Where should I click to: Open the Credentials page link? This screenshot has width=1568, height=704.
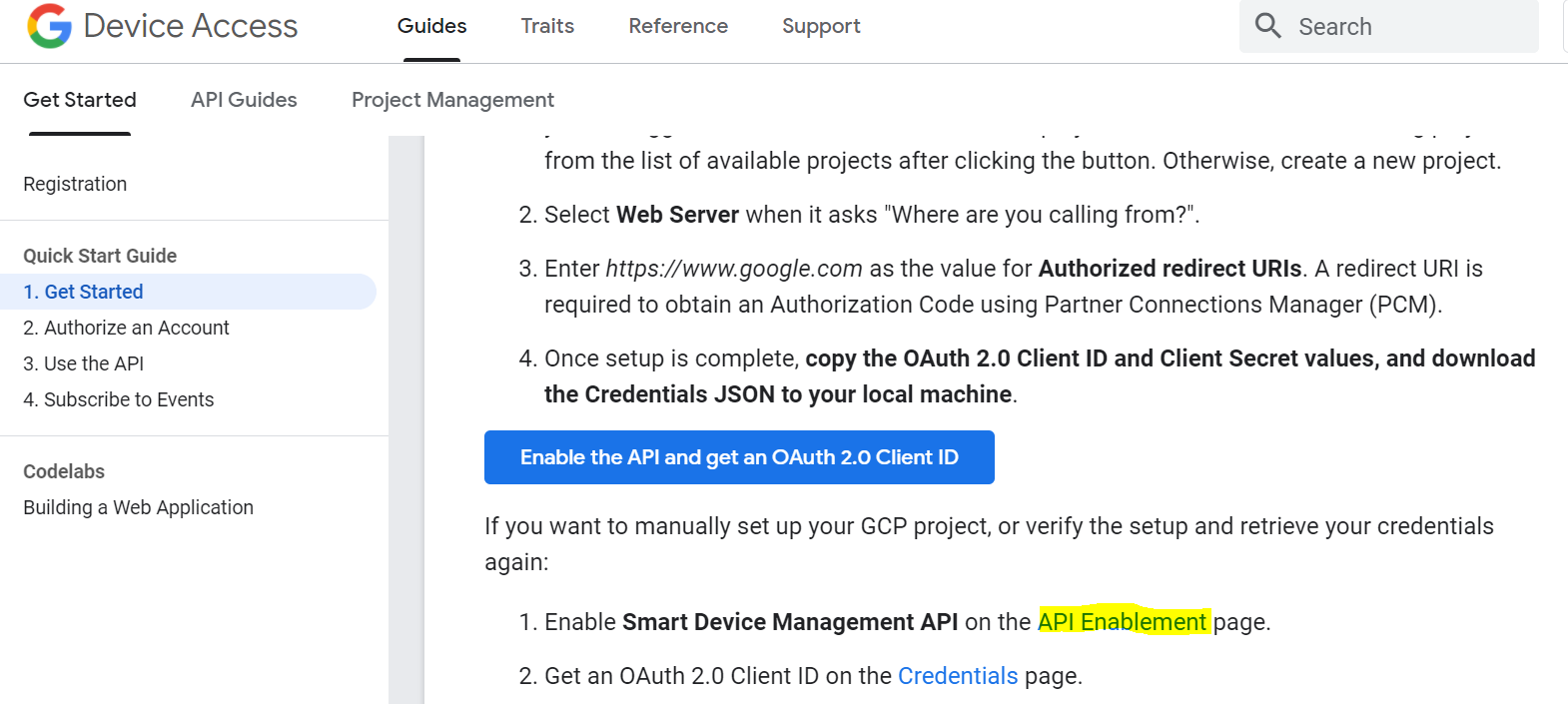coord(958,676)
